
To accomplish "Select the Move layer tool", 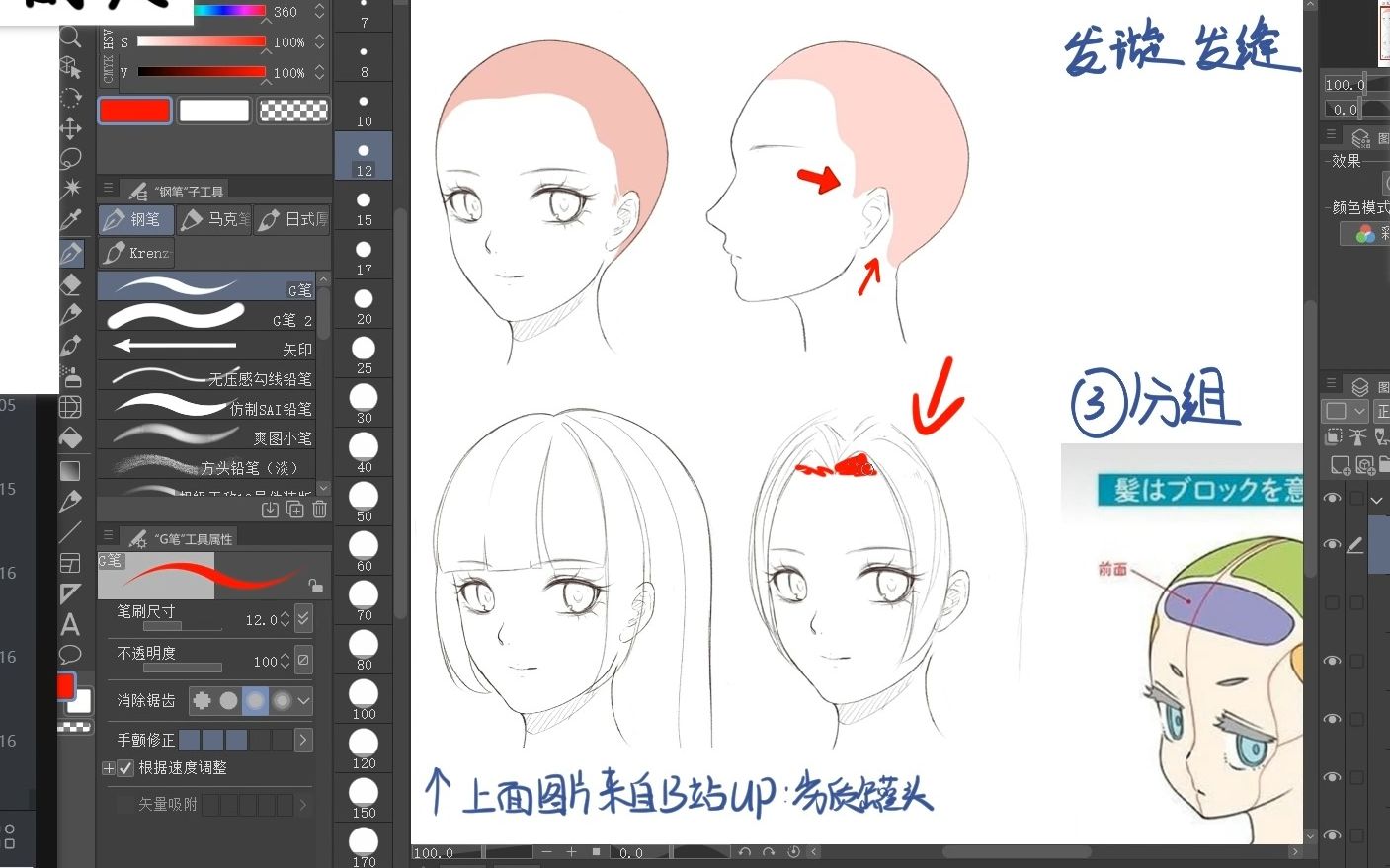I will pyautogui.click(x=70, y=128).
